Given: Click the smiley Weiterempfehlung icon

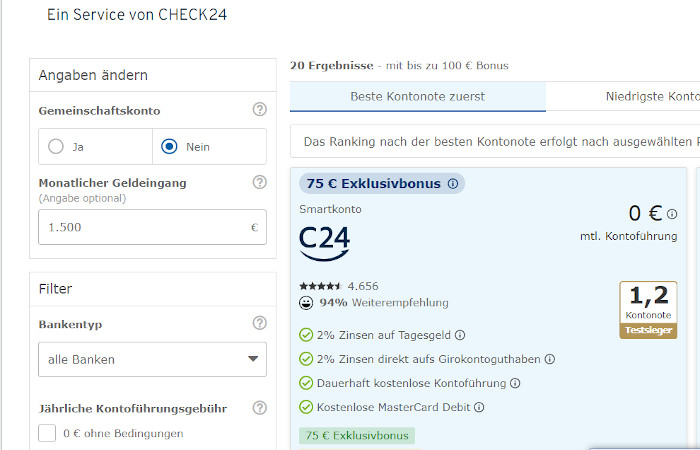Looking at the screenshot, I should [306, 303].
